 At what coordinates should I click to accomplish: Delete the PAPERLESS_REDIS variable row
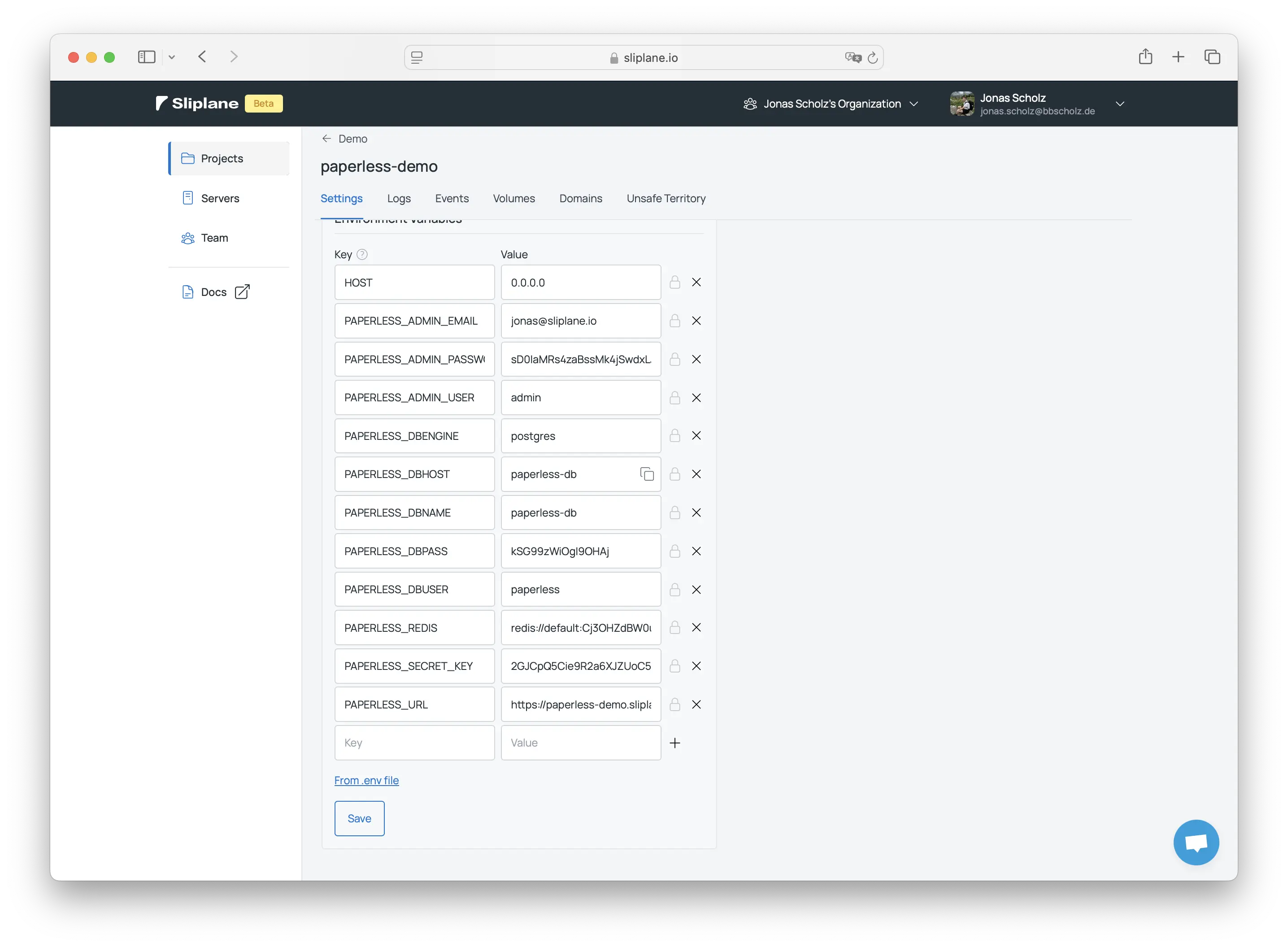696,628
